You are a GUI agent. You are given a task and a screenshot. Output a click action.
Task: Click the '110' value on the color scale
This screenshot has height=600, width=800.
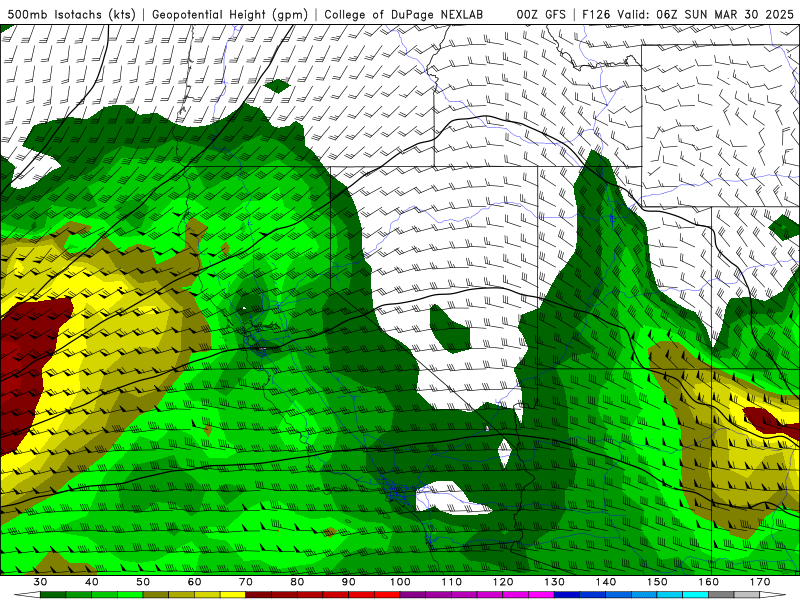click(x=452, y=582)
